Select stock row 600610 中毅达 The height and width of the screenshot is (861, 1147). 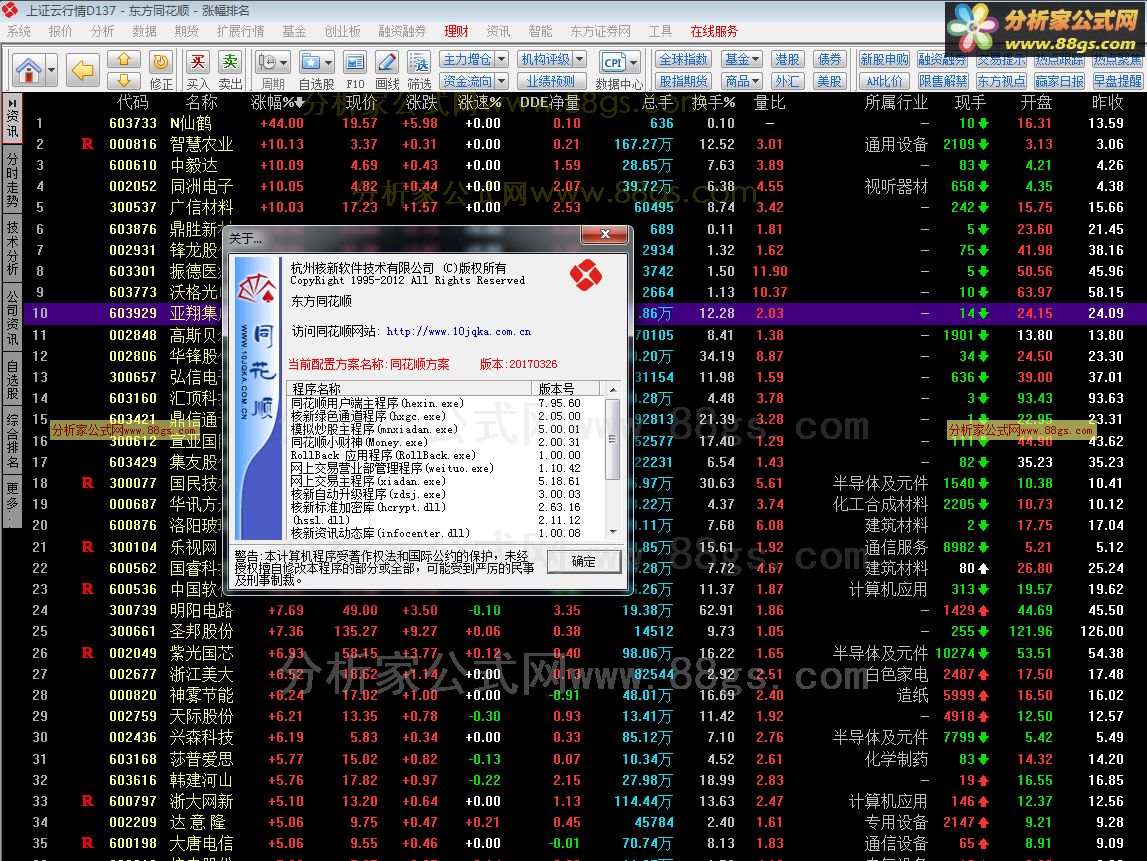tap(585, 165)
